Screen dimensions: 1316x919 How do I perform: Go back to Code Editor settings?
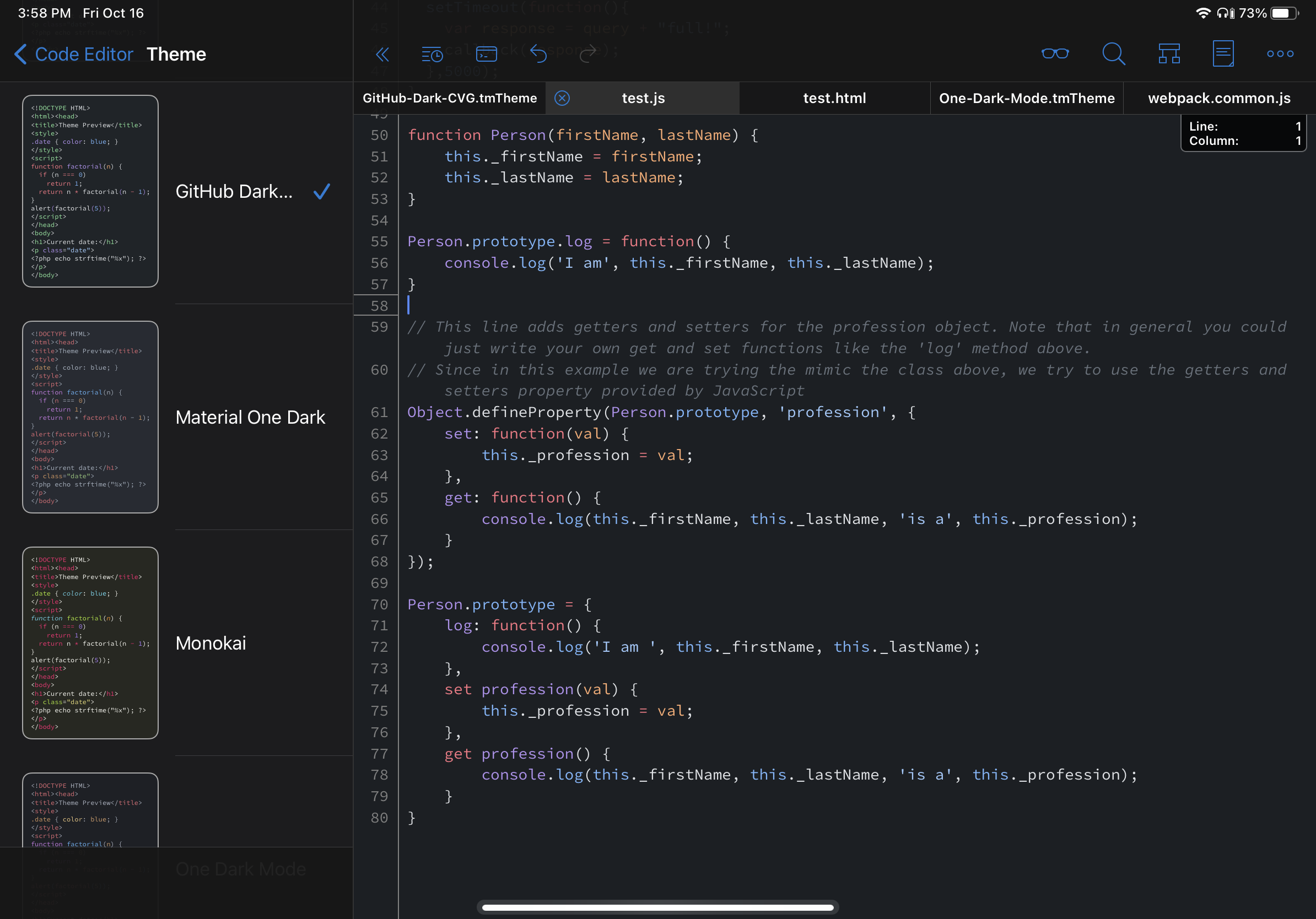point(73,54)
